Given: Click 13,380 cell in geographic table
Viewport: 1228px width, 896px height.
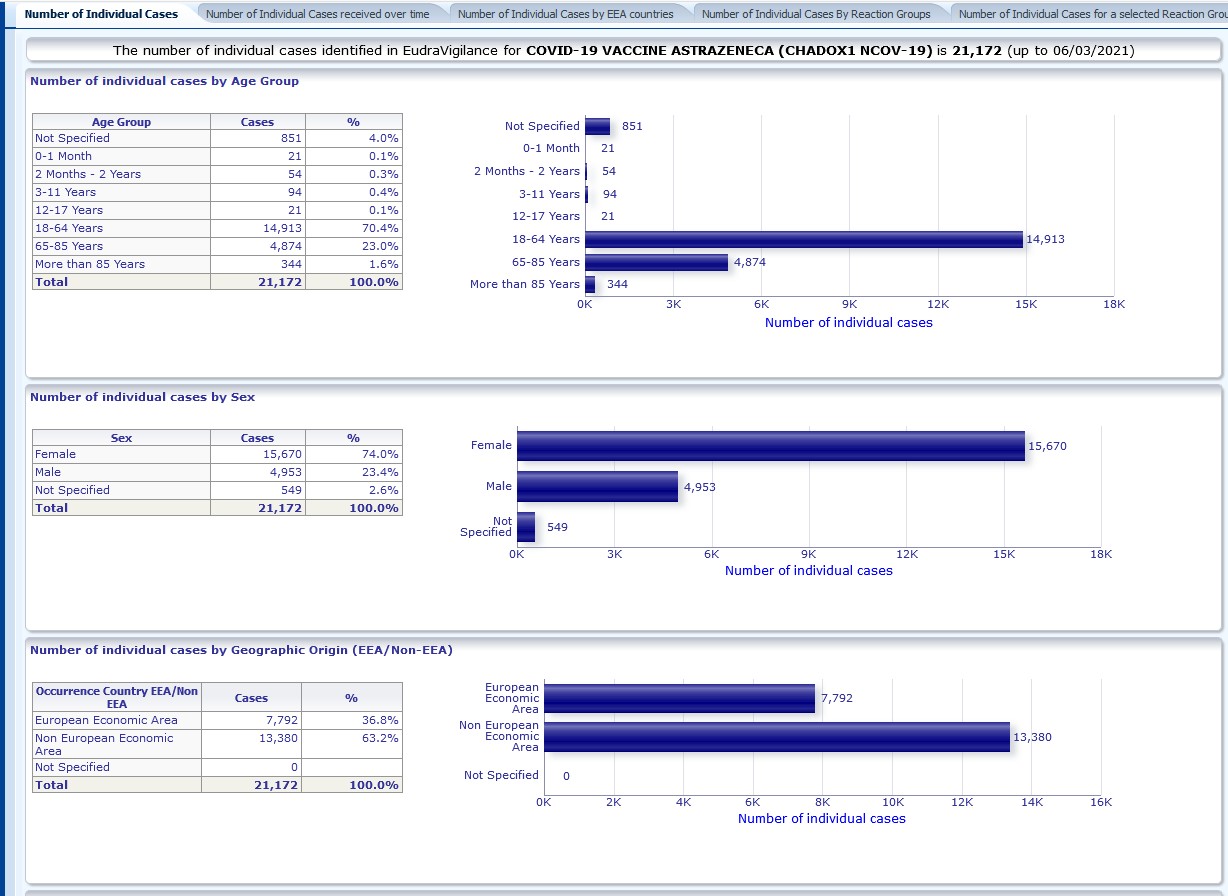Looking at the screenshot, I should [251, 744].
